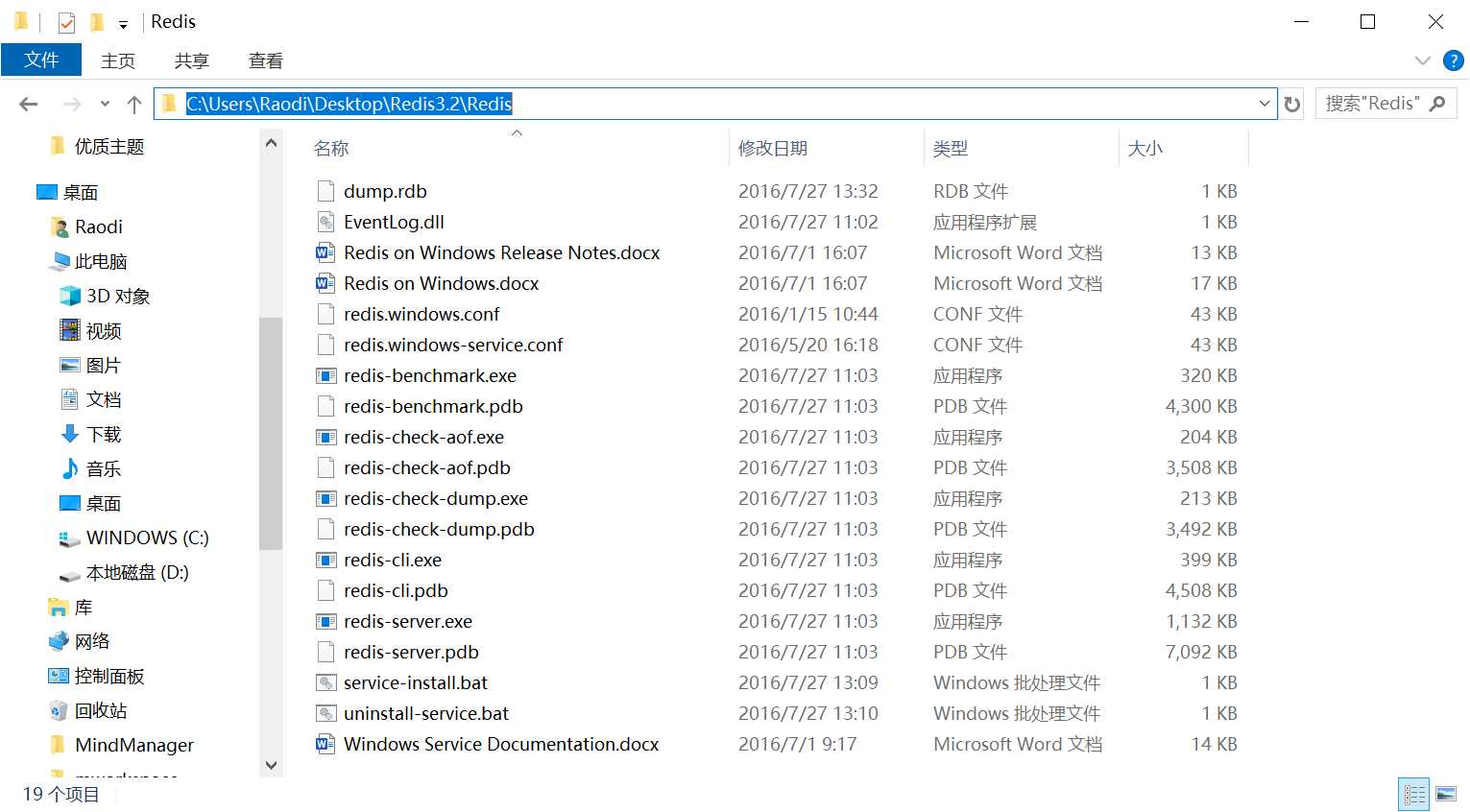Expand the ribbon with the chevron
Image resolution: width=1470 pixels, height=812 pixels.
click(1423, 60)
